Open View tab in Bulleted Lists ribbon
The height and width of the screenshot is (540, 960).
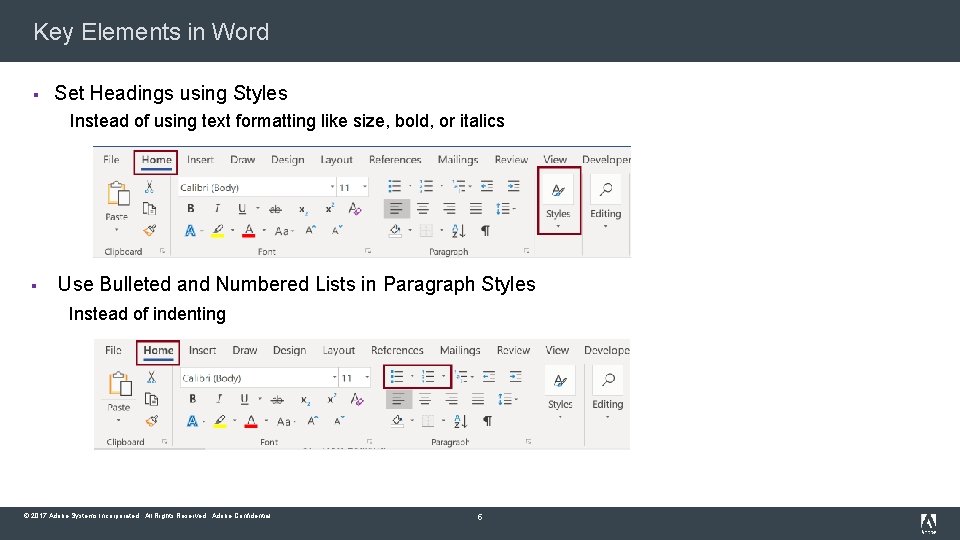pyautogui.click(x=557, y=350)
